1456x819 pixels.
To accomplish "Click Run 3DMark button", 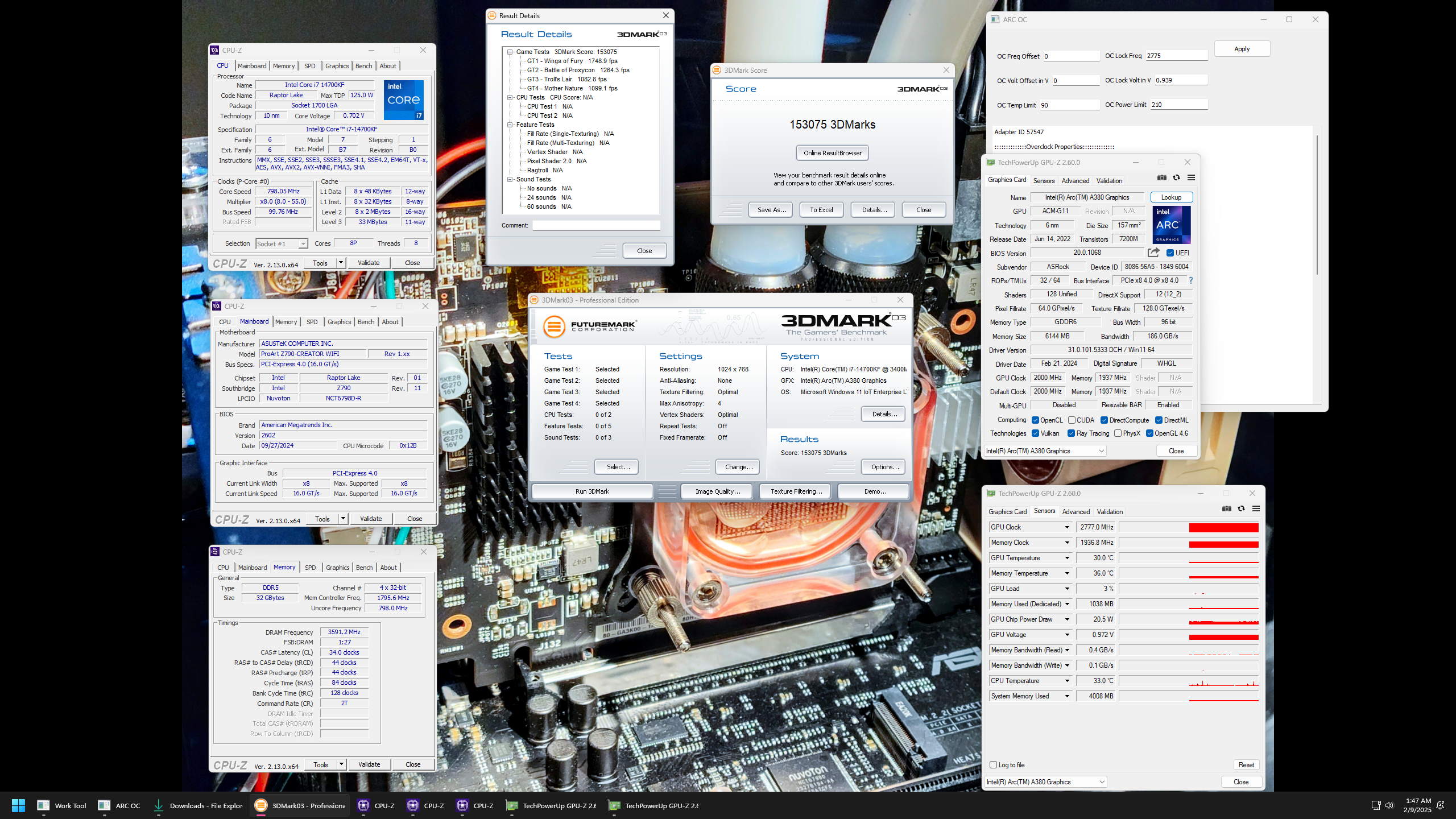I will click(x=592, y=491).
